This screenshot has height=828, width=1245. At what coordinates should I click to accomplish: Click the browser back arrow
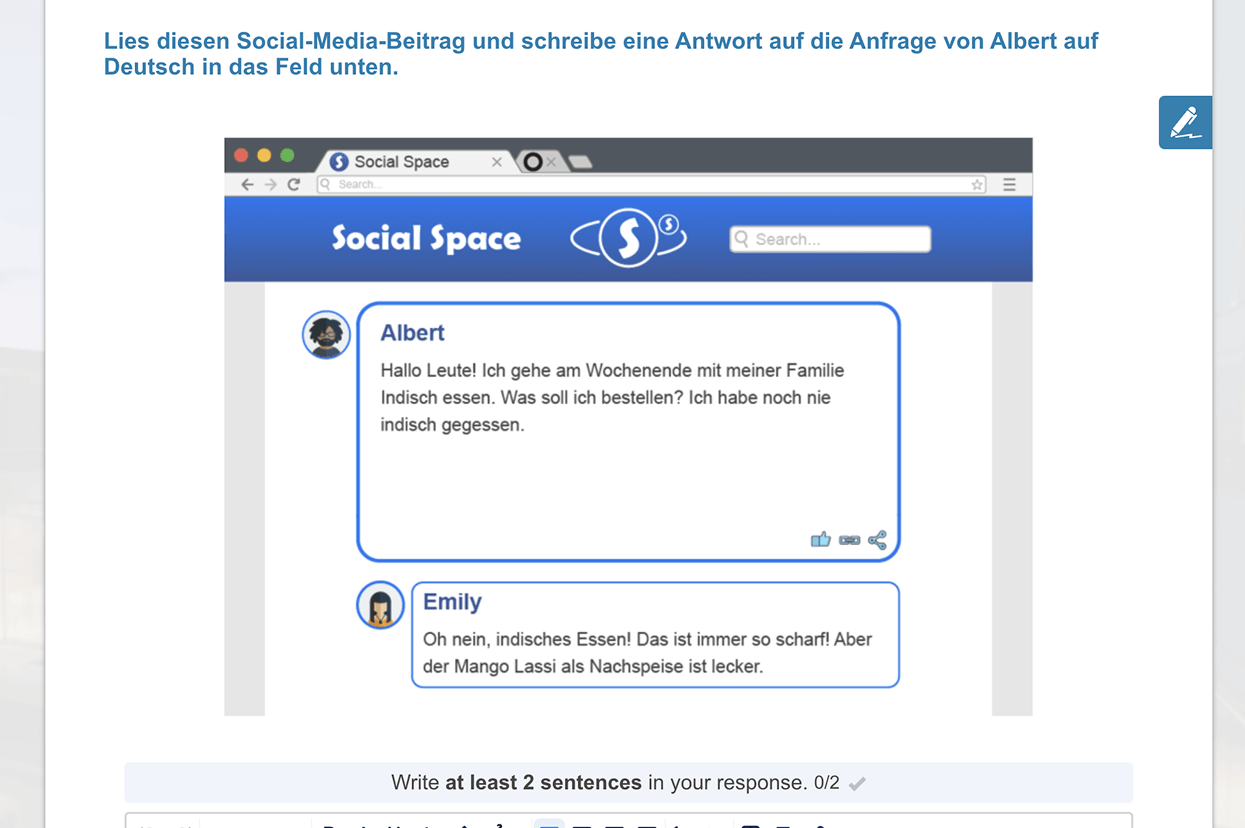coord(247,184)
